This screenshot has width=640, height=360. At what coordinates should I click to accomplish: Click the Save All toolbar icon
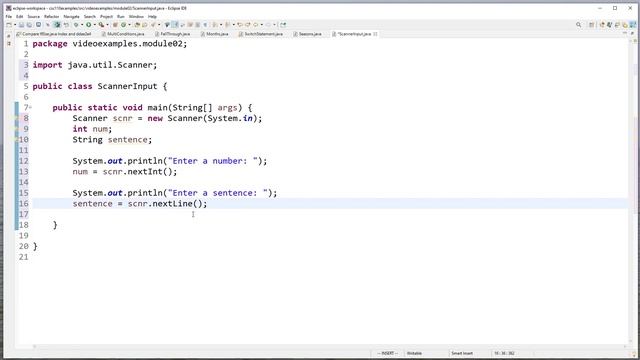[29, 25]
